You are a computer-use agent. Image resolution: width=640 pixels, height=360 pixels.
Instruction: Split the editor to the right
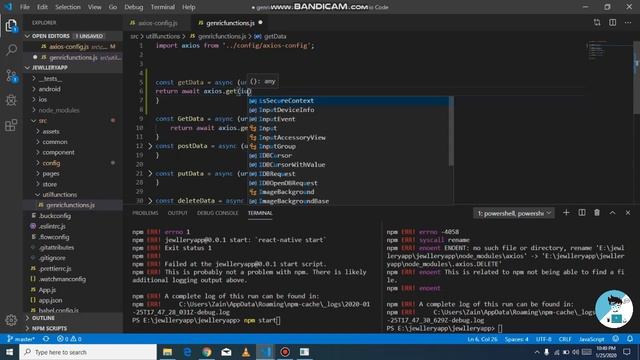[613, 23]
